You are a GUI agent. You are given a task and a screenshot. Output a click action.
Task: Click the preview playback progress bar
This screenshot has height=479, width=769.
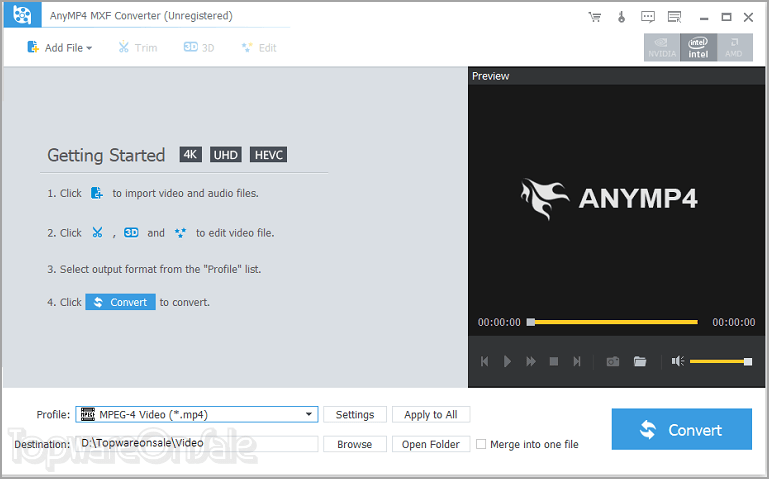pyautogui.click(x=612, y=322)
